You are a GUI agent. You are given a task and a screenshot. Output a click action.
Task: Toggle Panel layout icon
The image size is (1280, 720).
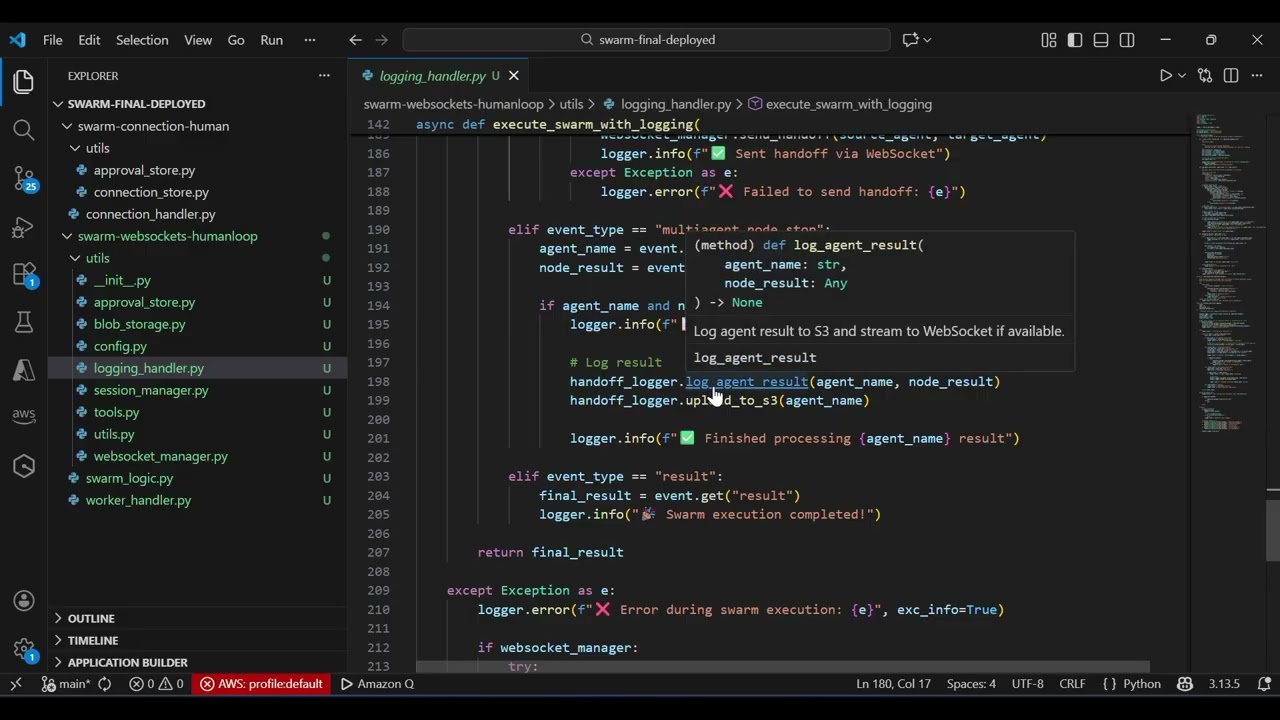[x=1101, y=40]
